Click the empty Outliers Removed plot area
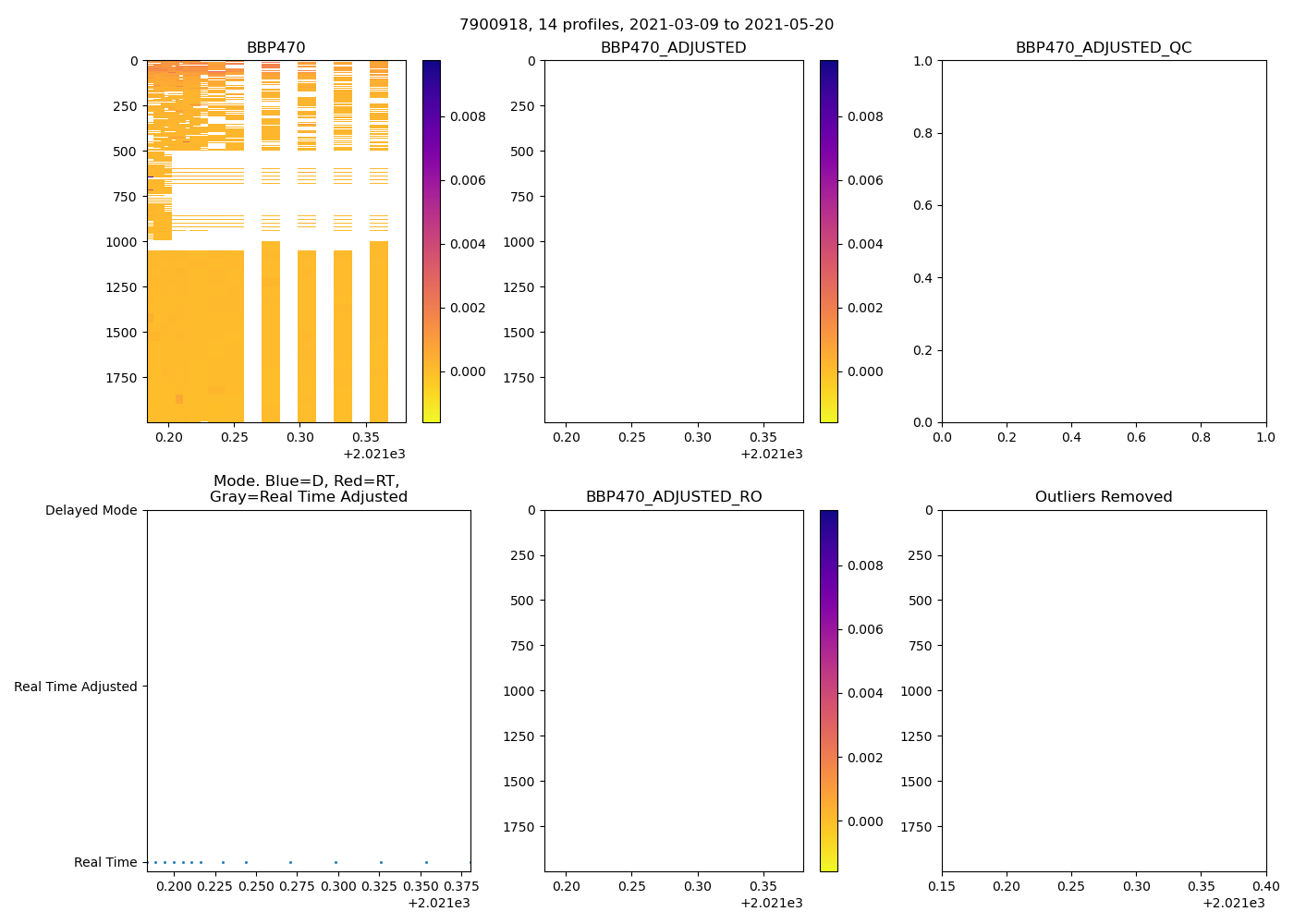The image size is (1294, 924). pyautogui.click(x=1104, y=690)
